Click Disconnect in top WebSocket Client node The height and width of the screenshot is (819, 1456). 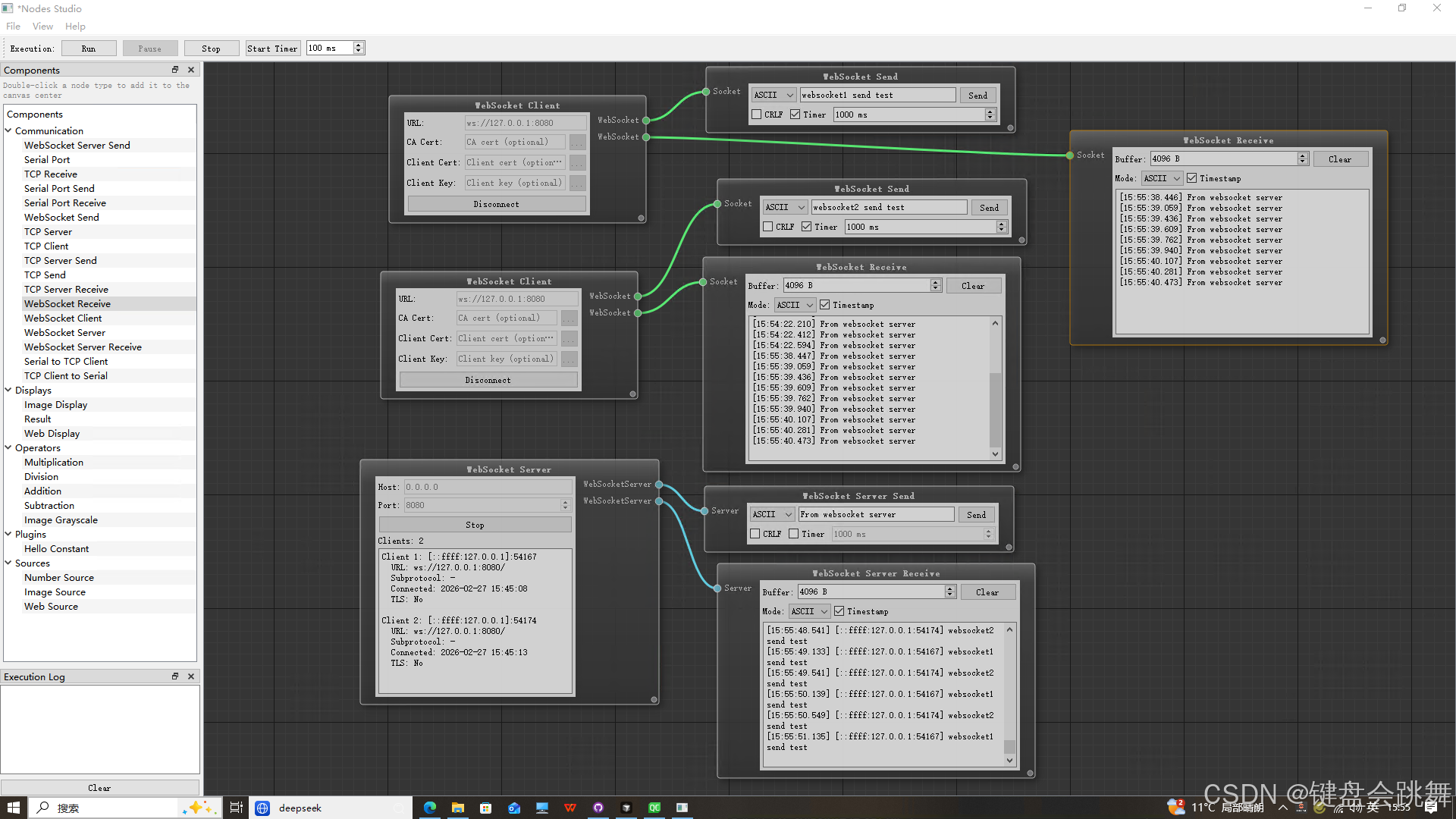(497, 204)
